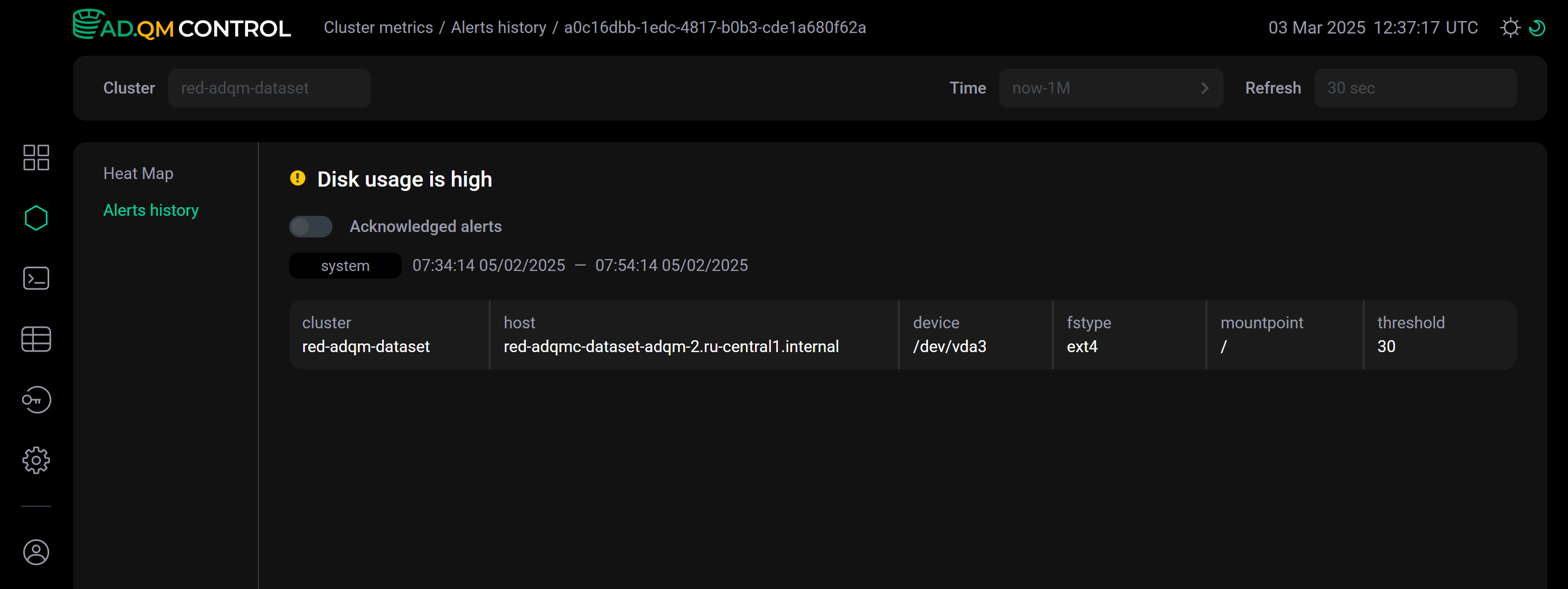Click the table data sidebar icon
Image resolution: width=1568 pixels, height=589 pixels.
point(36,339)
